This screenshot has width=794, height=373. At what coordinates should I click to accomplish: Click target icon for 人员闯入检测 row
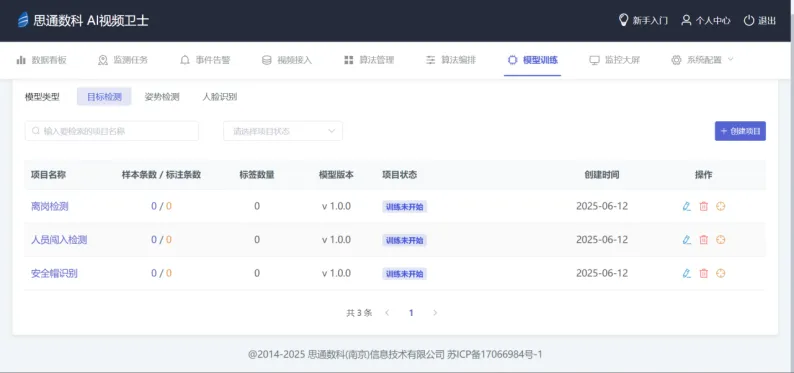721,240
